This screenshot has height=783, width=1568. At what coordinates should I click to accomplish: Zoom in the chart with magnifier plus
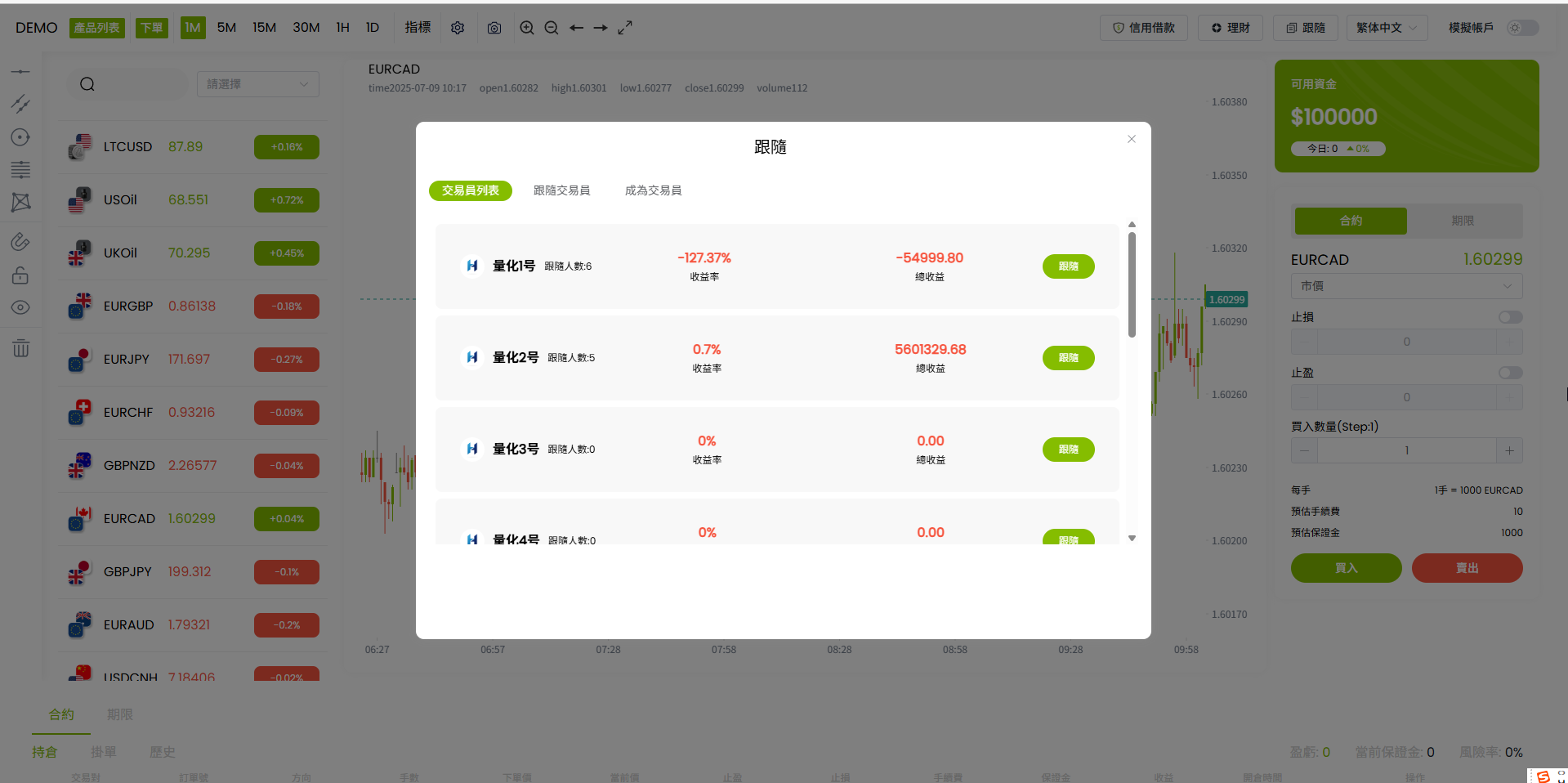pyautogui.click(x=527, y=28)
